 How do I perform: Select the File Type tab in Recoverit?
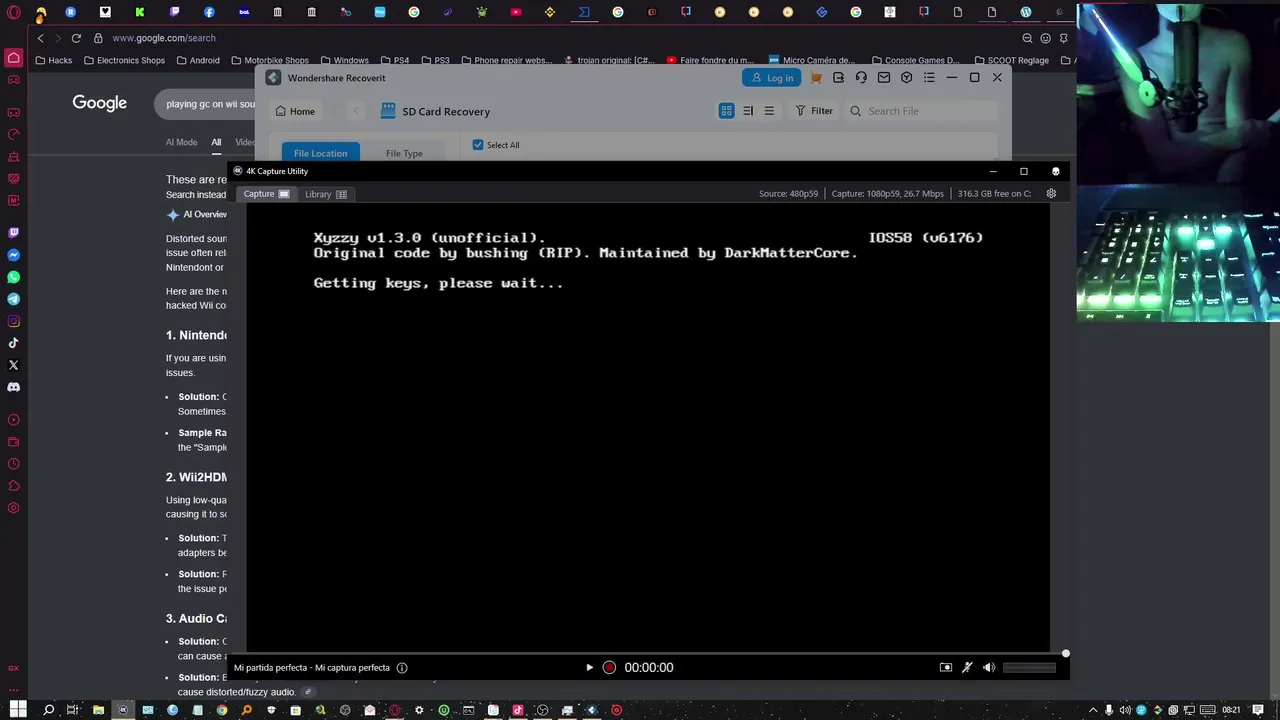pos(404,153)
